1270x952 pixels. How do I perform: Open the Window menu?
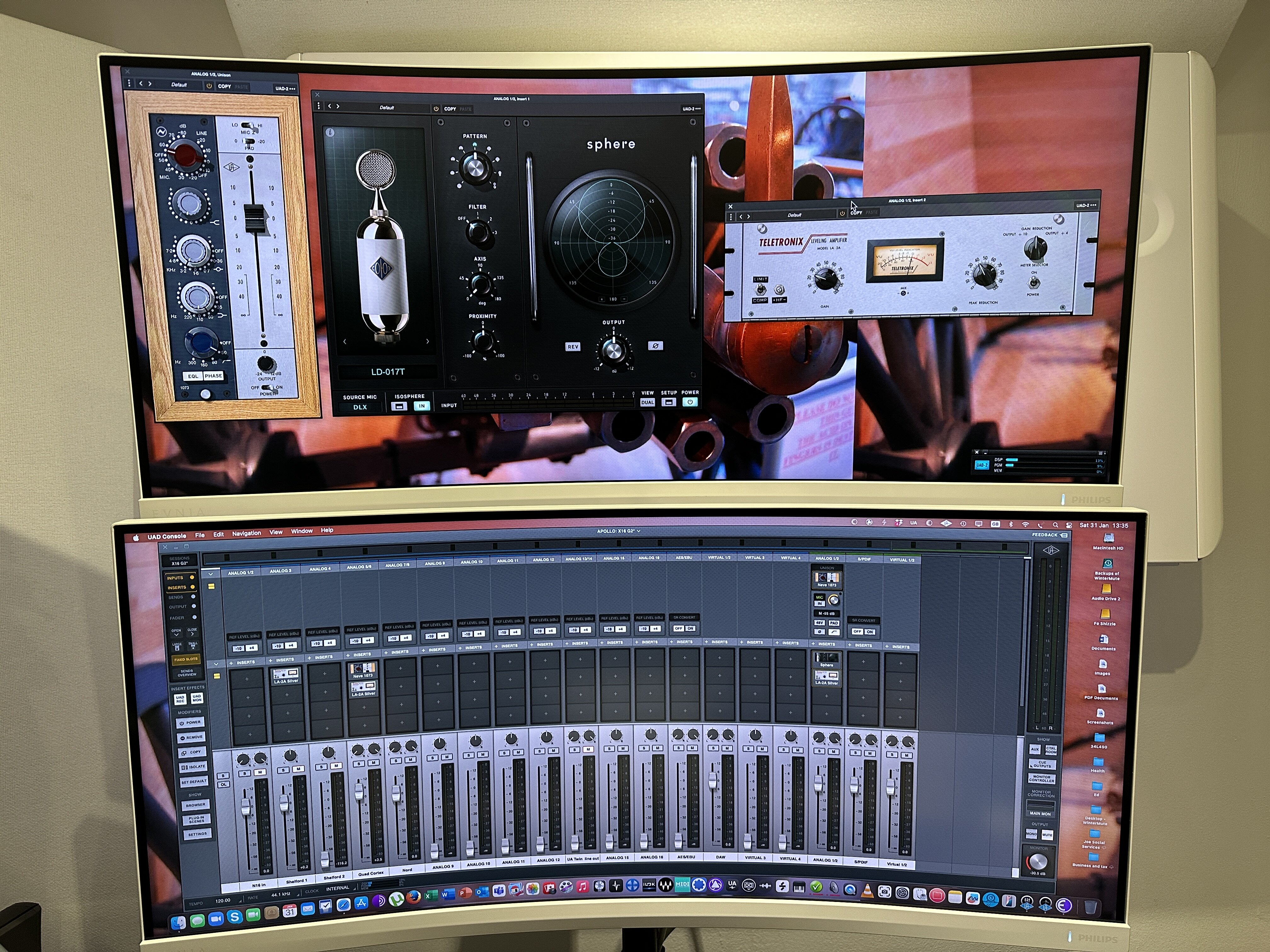click(301, 531)
